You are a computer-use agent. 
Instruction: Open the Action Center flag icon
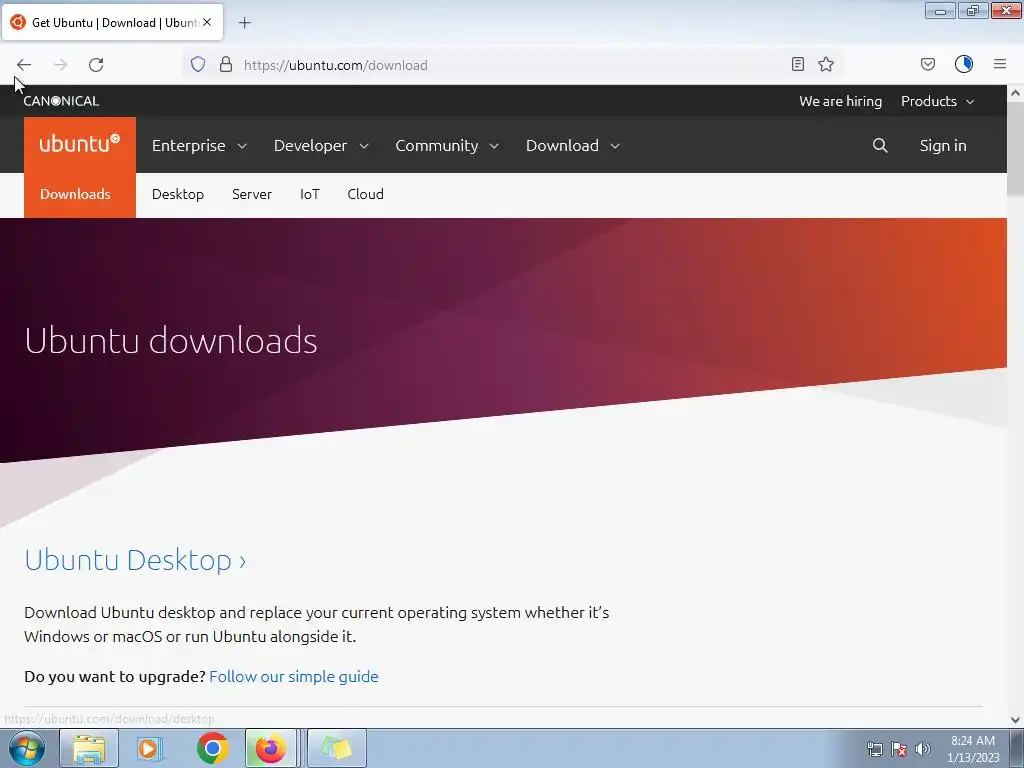[899, 749]
